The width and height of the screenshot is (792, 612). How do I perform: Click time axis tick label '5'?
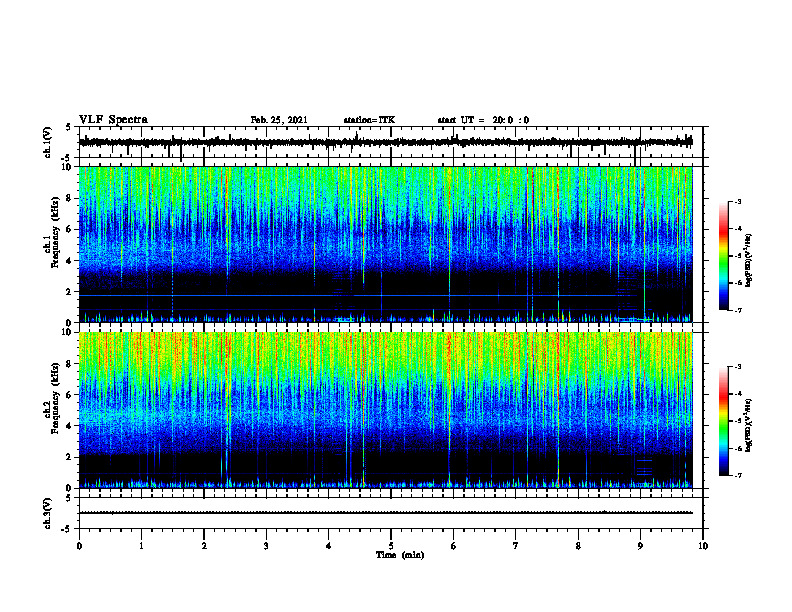[x=391, y=546]
